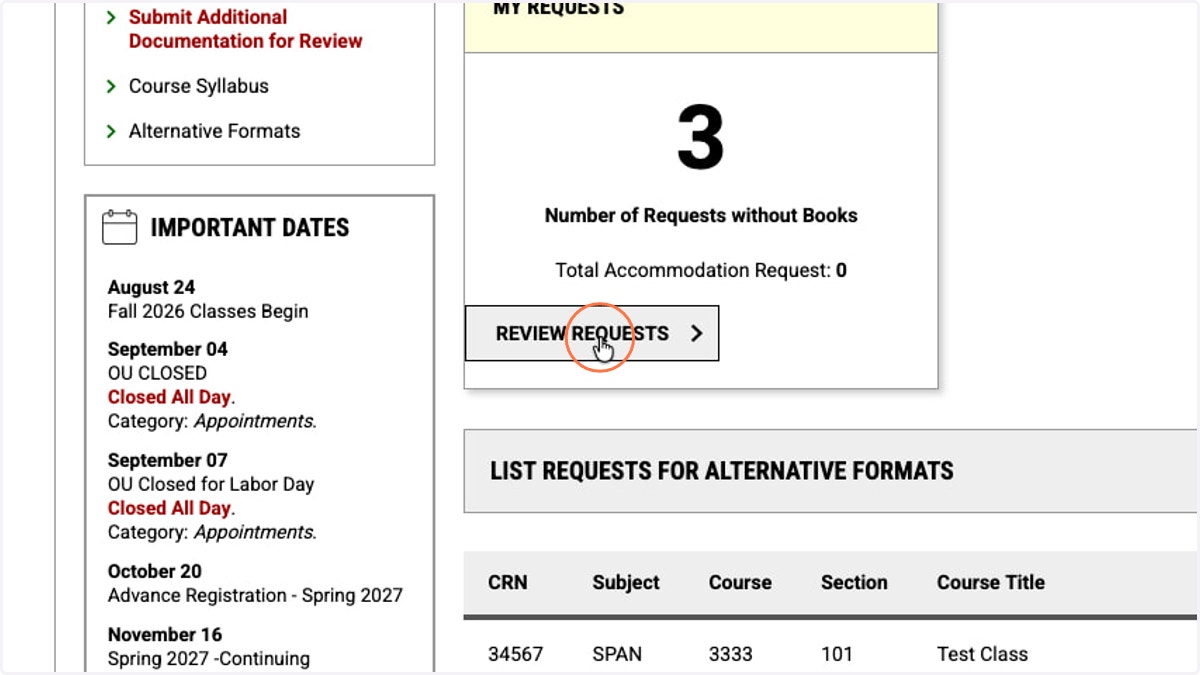Viewport: 1200px width, 675px height.
Task: Click 'OU Closed for Labor Day' text
Action: 211,484
